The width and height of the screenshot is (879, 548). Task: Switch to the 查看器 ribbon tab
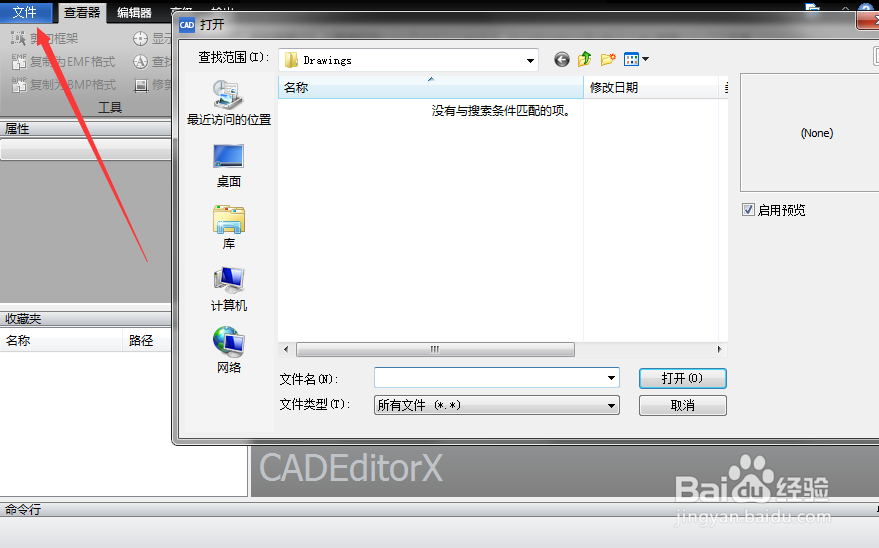point(82,12)
